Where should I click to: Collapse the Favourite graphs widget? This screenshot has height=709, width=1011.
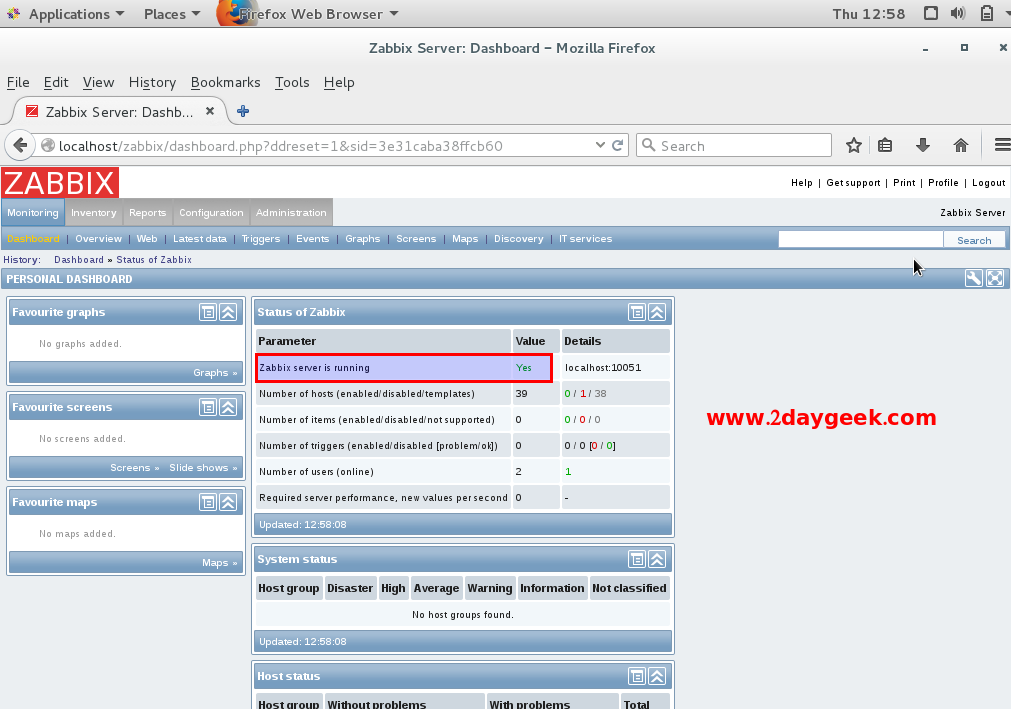(228, 313)
